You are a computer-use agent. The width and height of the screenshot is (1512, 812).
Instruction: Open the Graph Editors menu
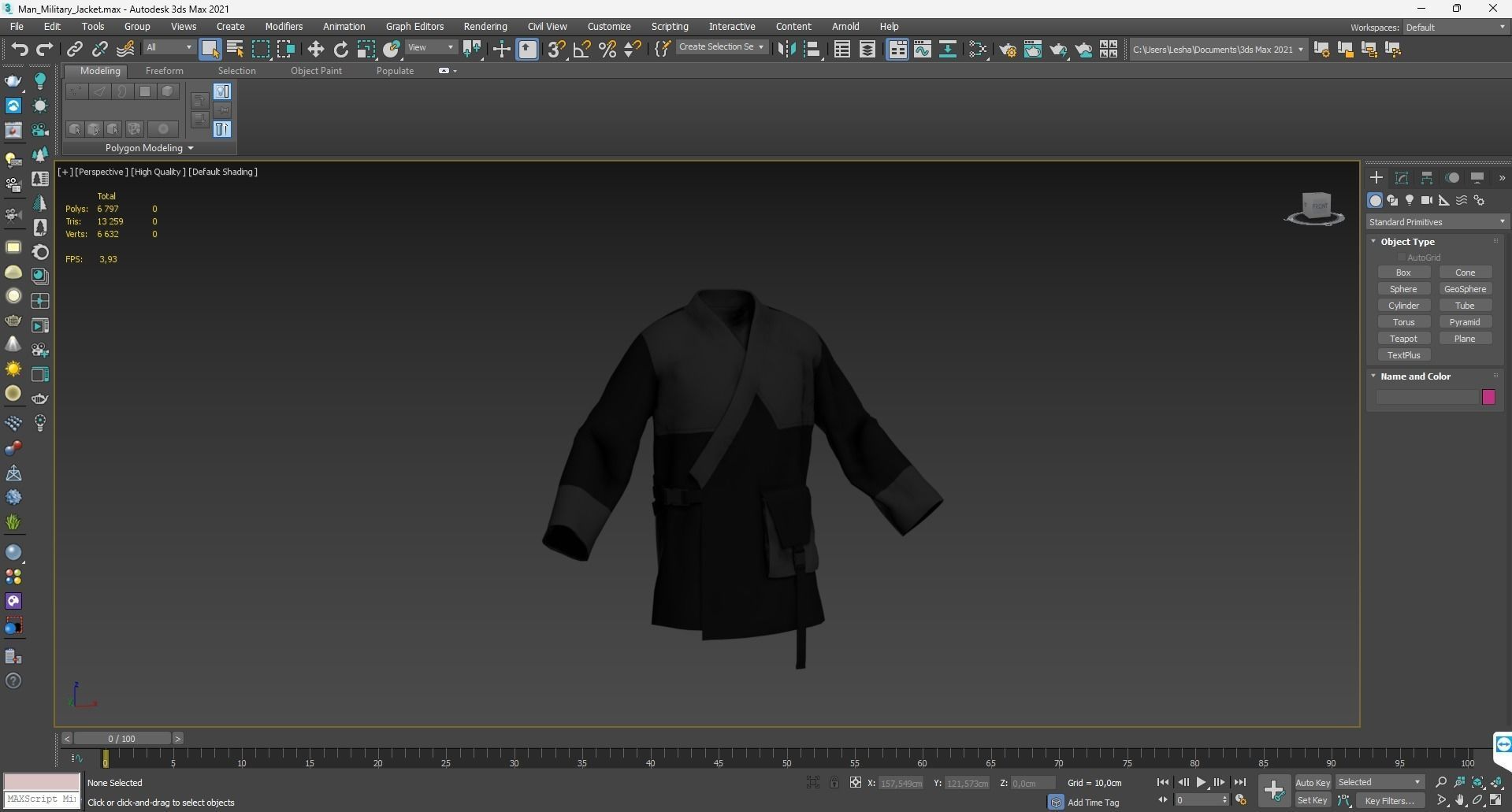tap(414, 27)
